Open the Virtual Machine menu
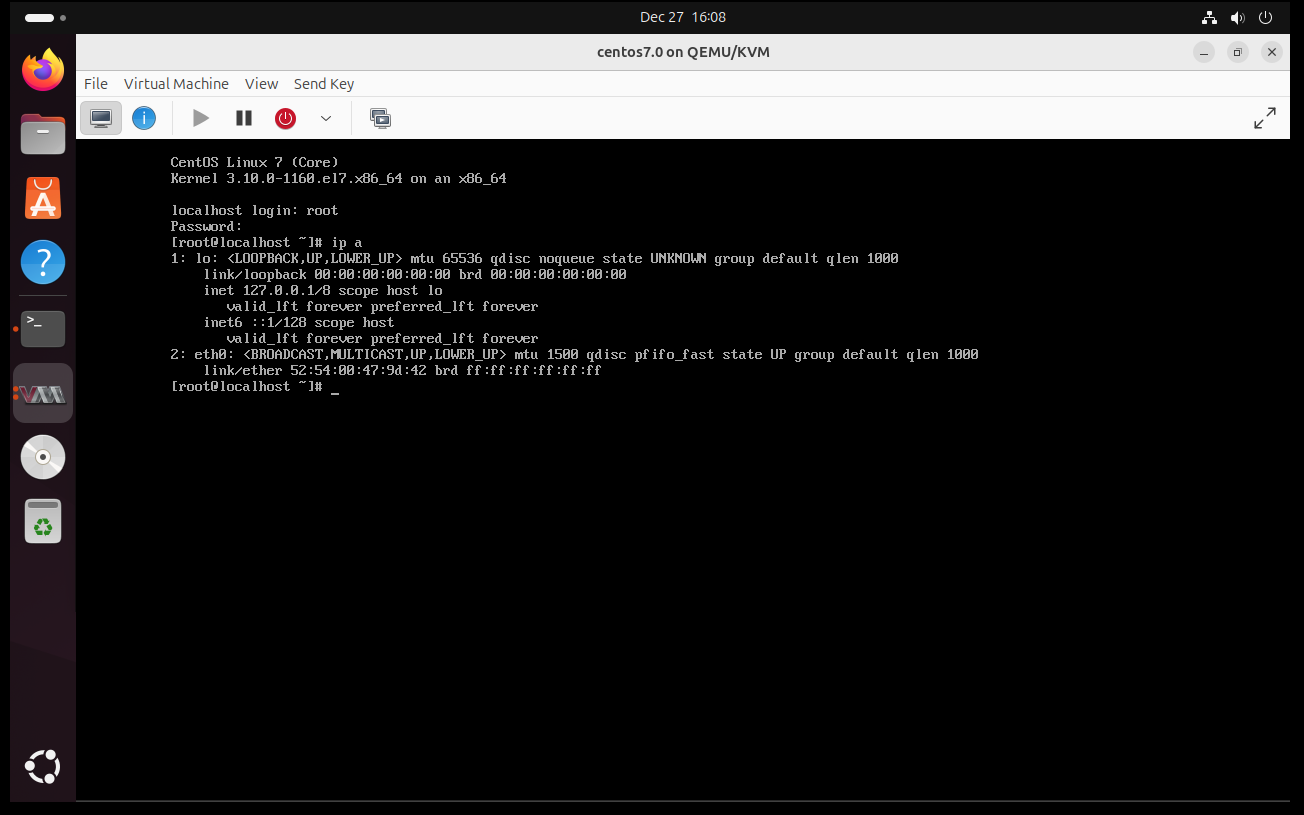This screenshot has height=815, width=1304. [176, 84]
